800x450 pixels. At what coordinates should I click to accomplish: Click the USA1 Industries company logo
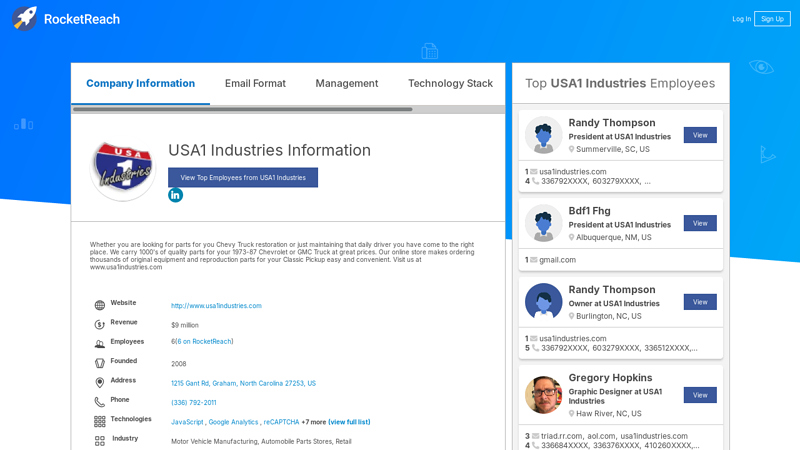pos(122,169)
